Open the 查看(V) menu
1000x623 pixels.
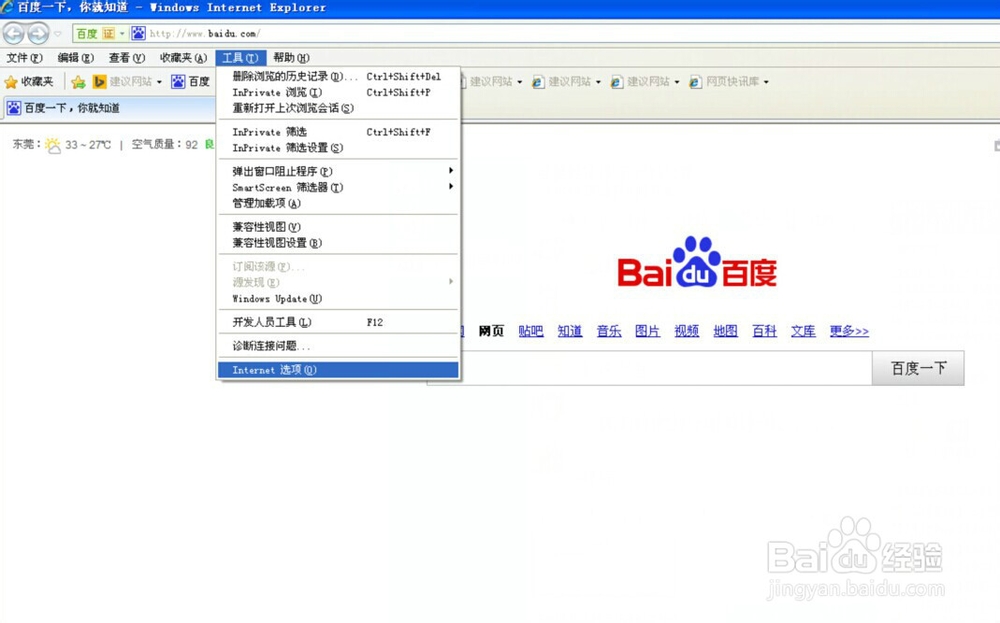(x=126, y=58)
